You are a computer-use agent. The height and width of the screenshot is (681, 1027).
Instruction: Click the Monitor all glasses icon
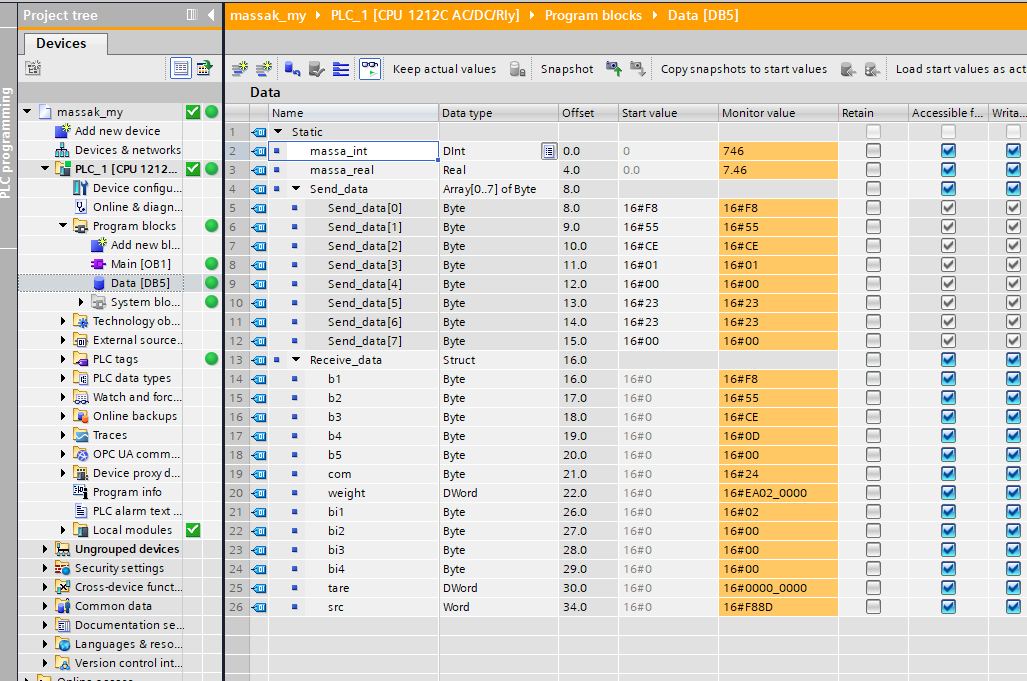click(370, 69)
